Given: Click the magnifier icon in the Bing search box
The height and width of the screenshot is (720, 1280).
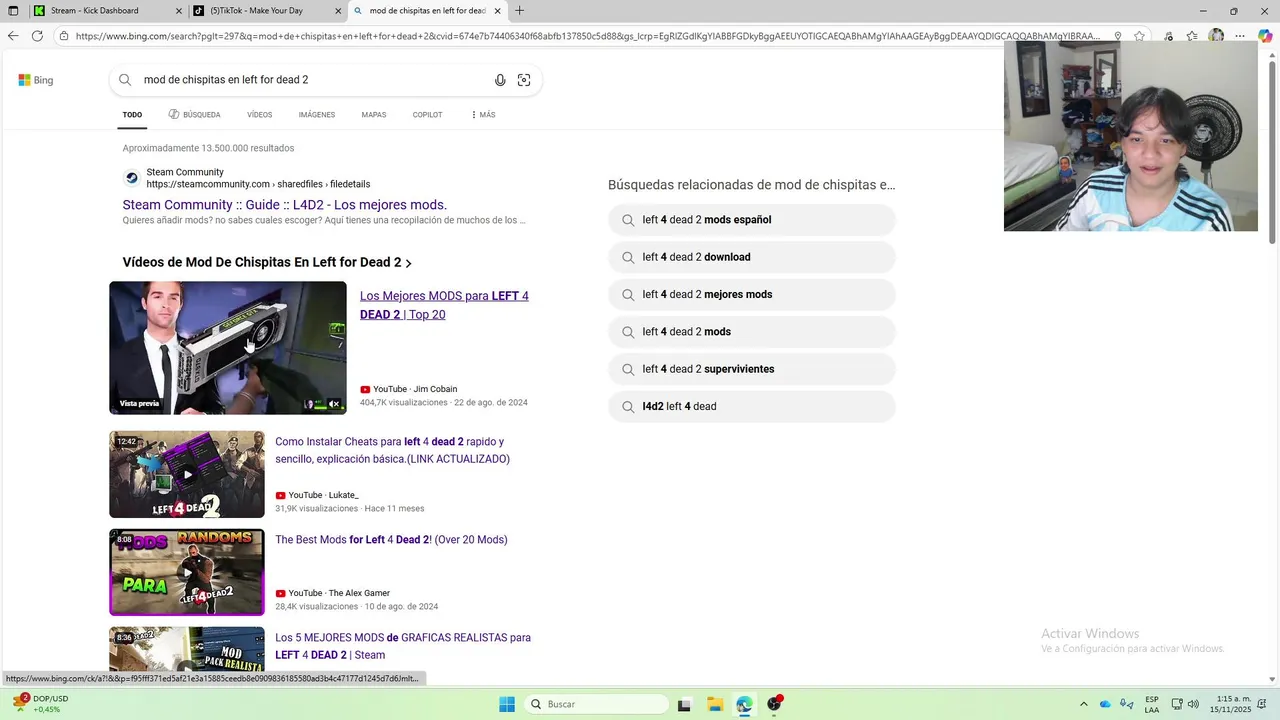Looking at the screenshot, I should click(x=125, y=80).
